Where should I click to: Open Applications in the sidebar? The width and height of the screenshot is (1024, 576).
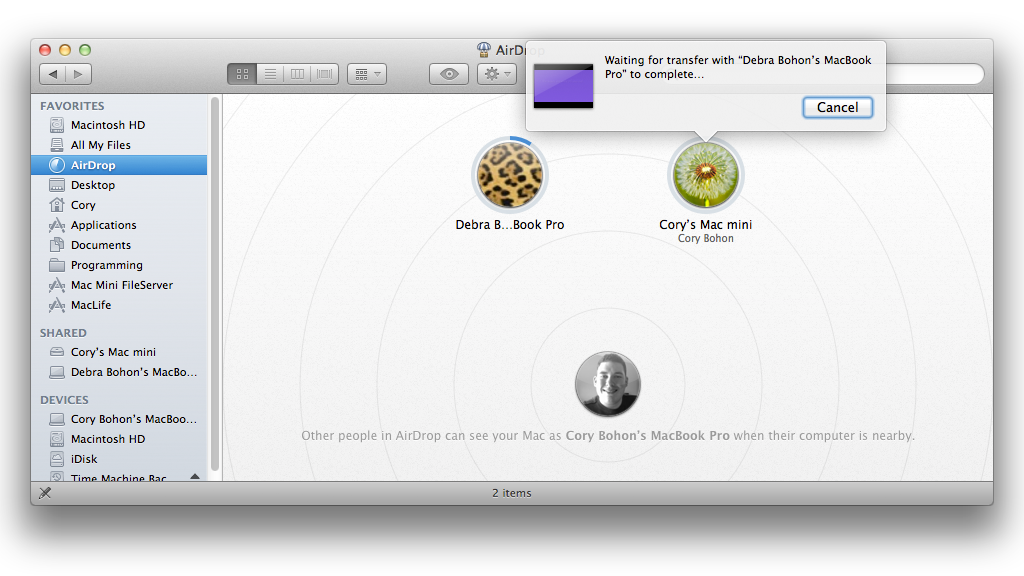coord(119,225)
